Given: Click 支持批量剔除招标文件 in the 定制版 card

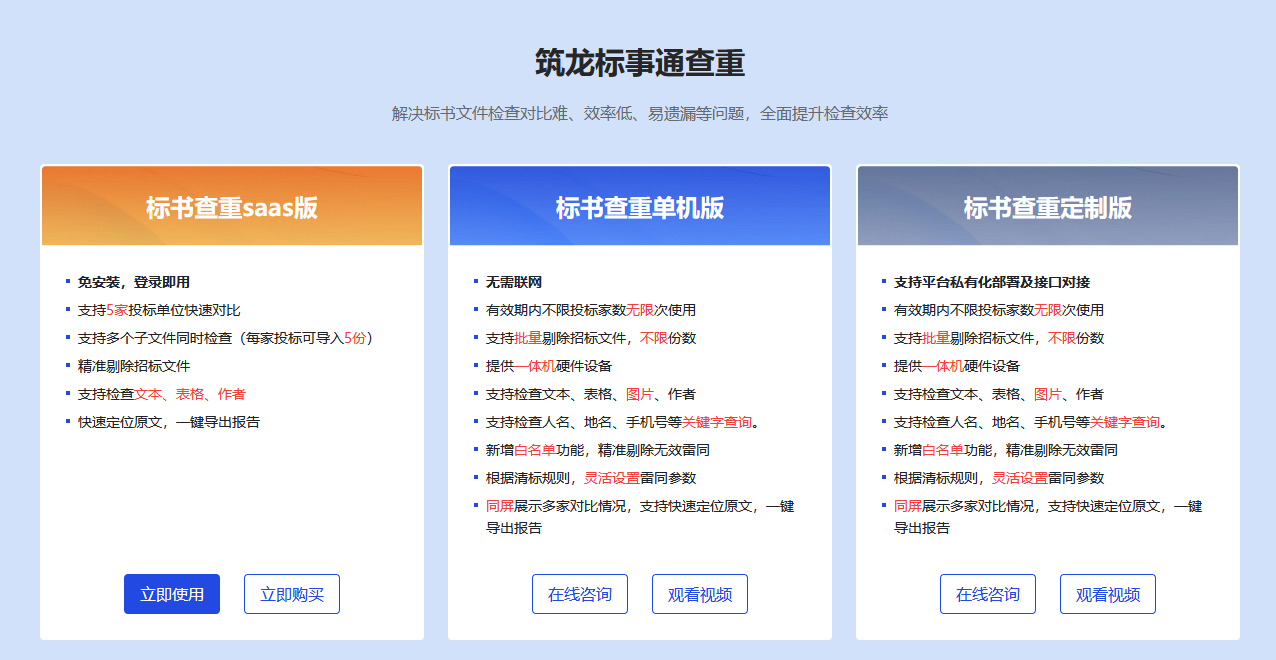Looking at the screenshot, I should tap(999, 338).
